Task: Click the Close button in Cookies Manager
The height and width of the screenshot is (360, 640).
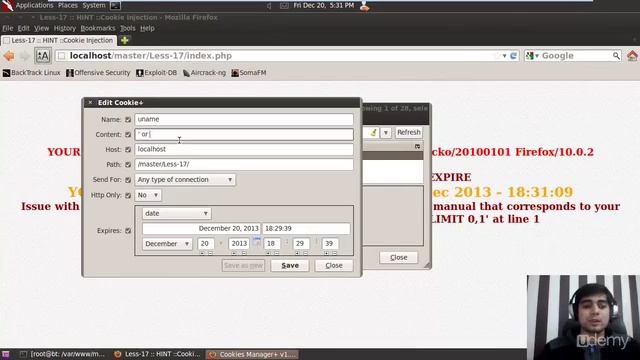Action: point(398,258)
